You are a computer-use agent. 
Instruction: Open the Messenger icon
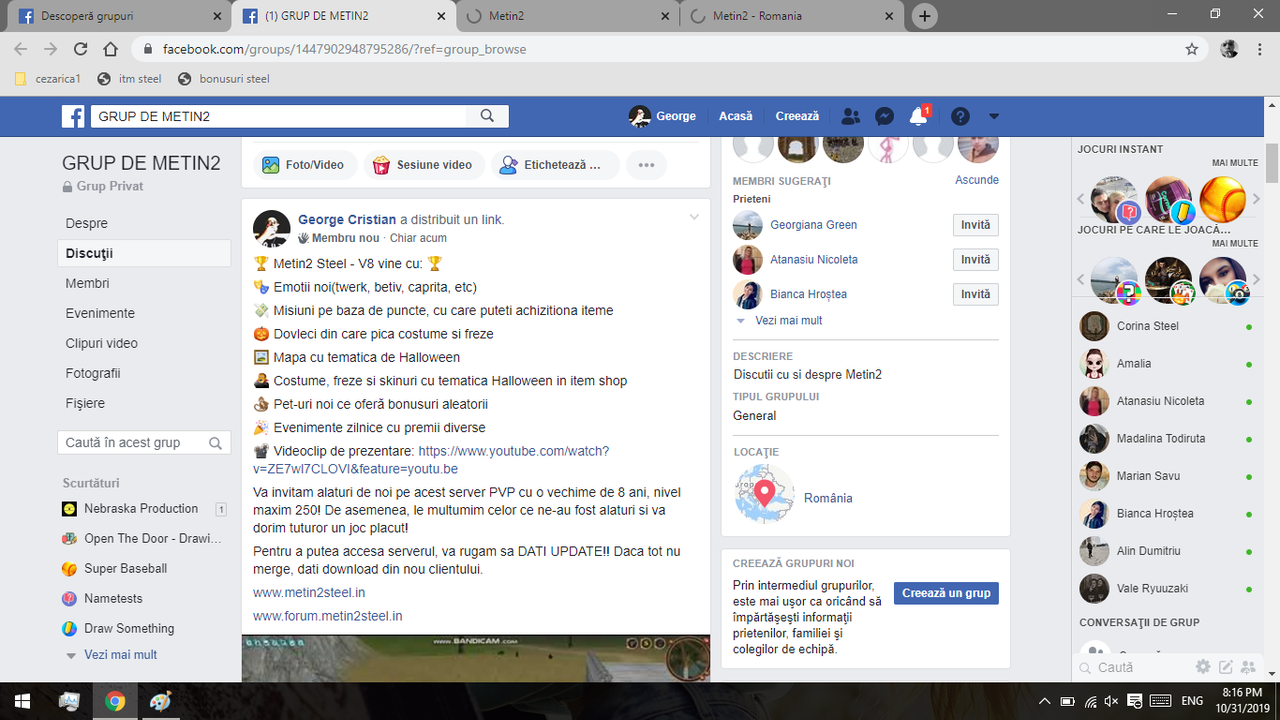(x=884, y=116)
